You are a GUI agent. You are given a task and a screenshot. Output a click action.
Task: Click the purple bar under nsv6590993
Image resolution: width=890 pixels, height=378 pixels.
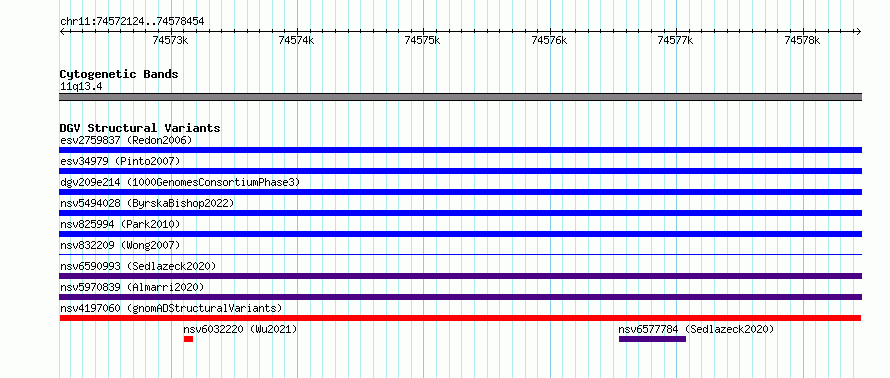(460, 276)
